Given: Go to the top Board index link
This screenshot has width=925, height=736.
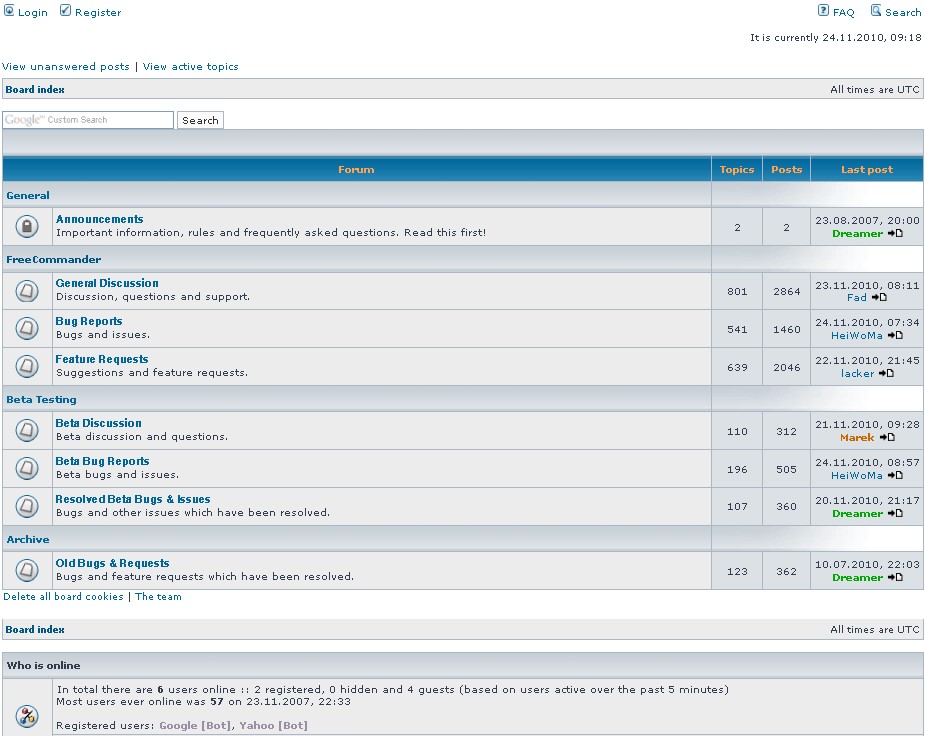Looking at the screenshot, I should click(x=35, y=90).
